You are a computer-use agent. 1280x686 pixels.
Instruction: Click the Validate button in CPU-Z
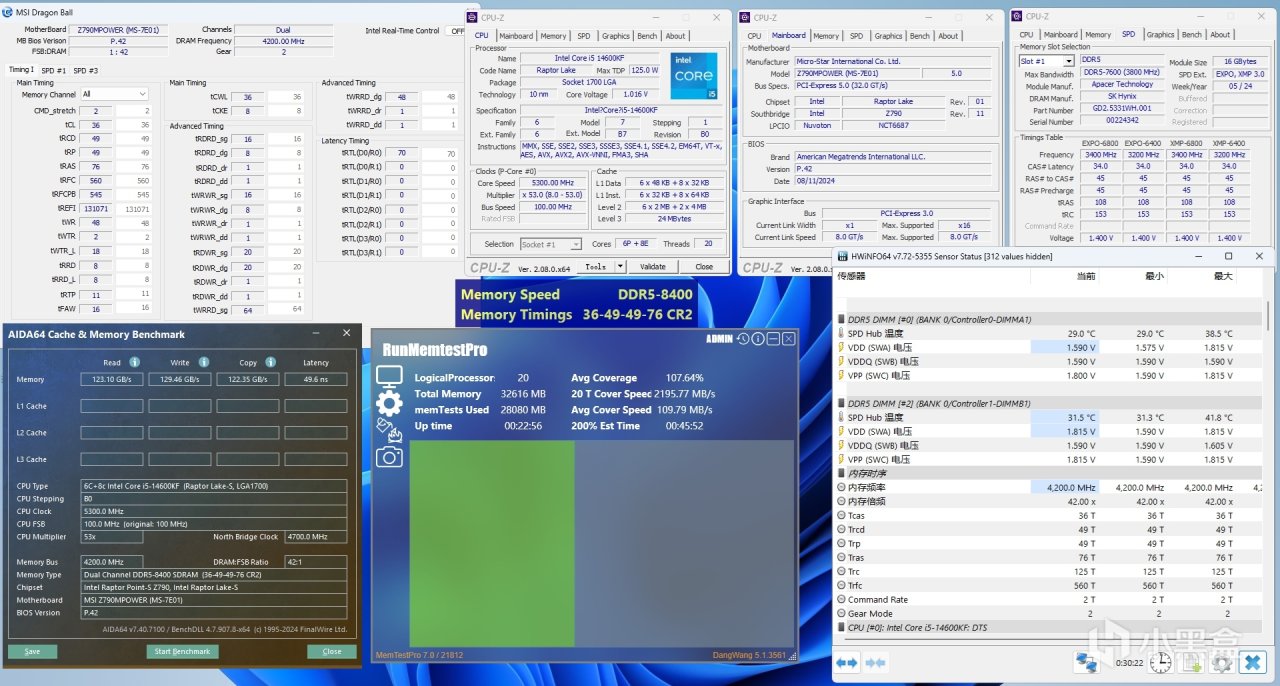tap(652, 267)
